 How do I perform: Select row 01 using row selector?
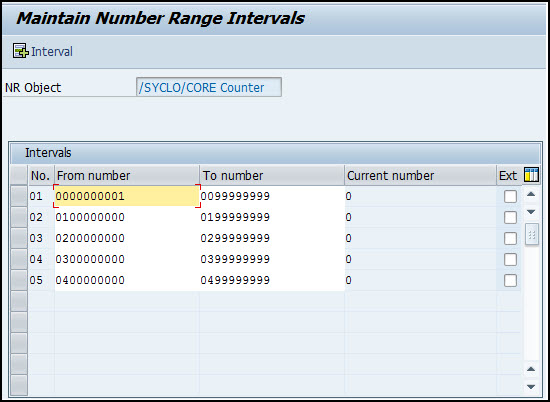click(19, 196)
